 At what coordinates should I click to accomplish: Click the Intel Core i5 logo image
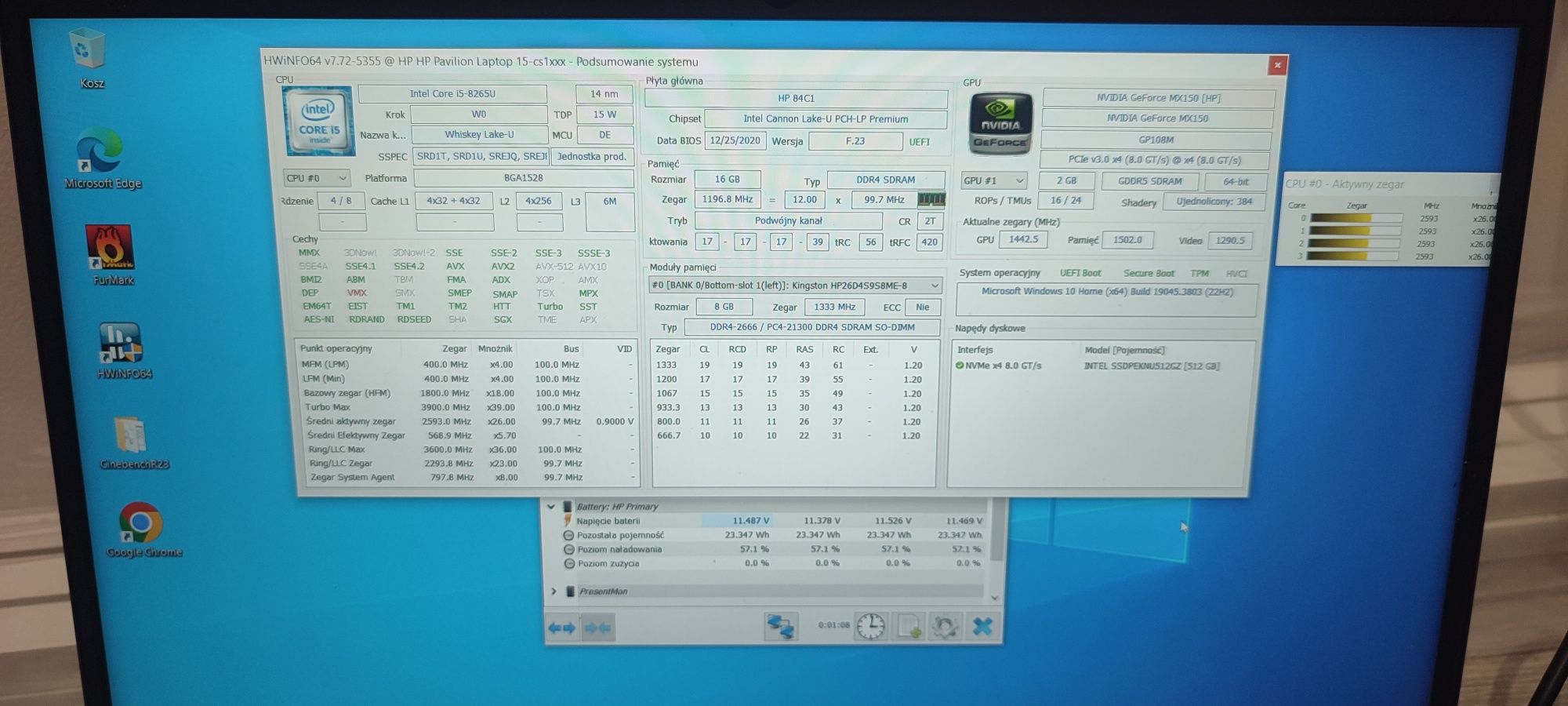[x=318, y=121]
